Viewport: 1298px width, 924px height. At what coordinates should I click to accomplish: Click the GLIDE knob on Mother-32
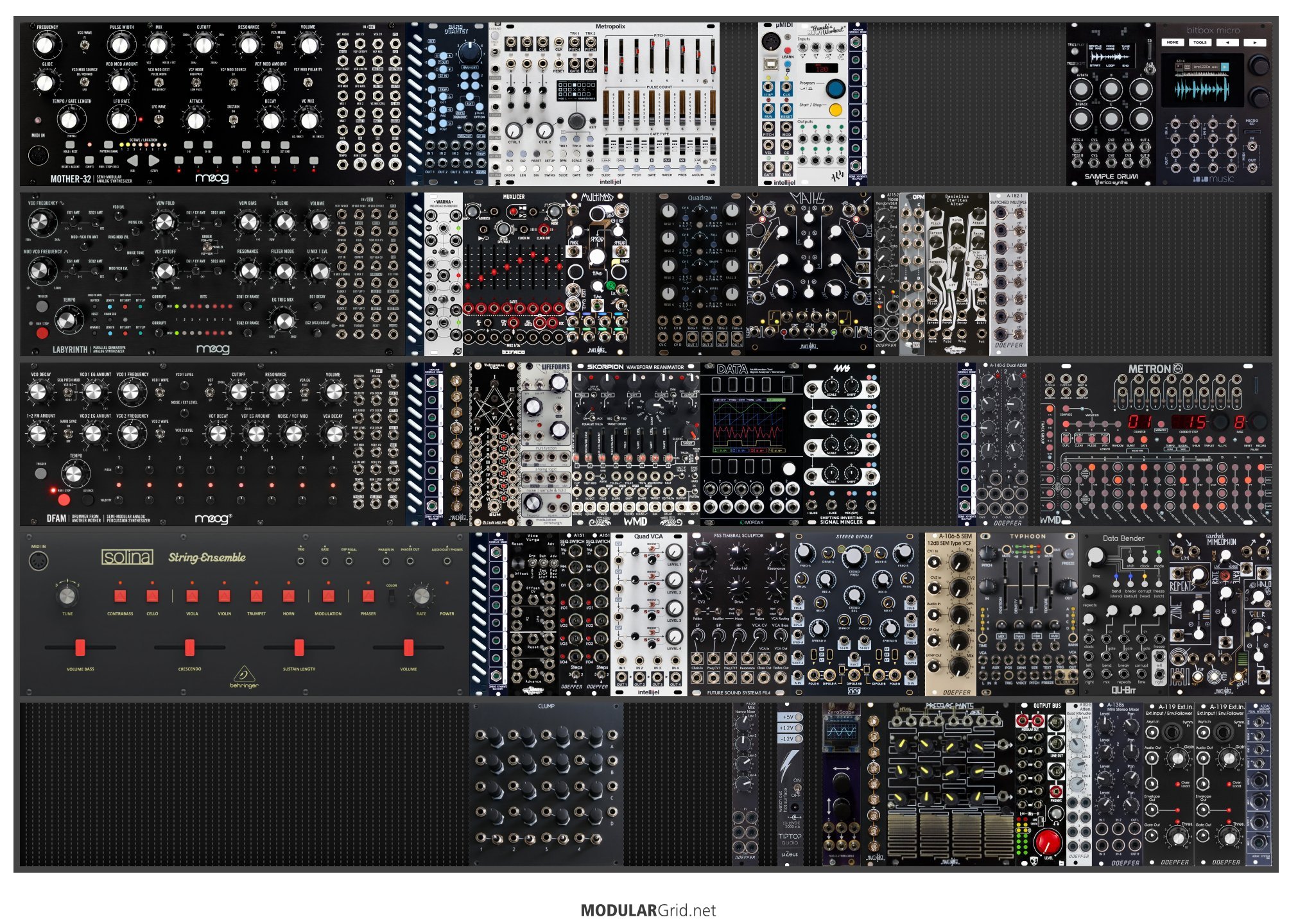pos(44,82)
